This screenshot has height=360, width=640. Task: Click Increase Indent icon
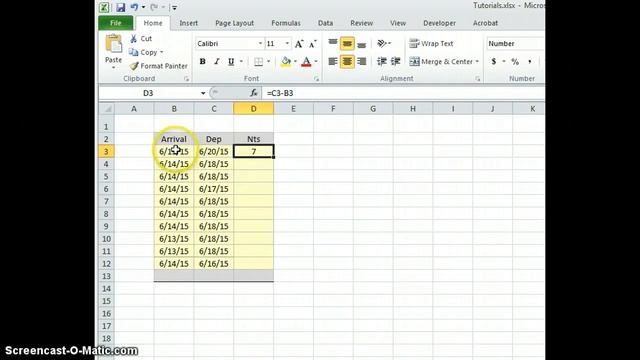point(396,62)
